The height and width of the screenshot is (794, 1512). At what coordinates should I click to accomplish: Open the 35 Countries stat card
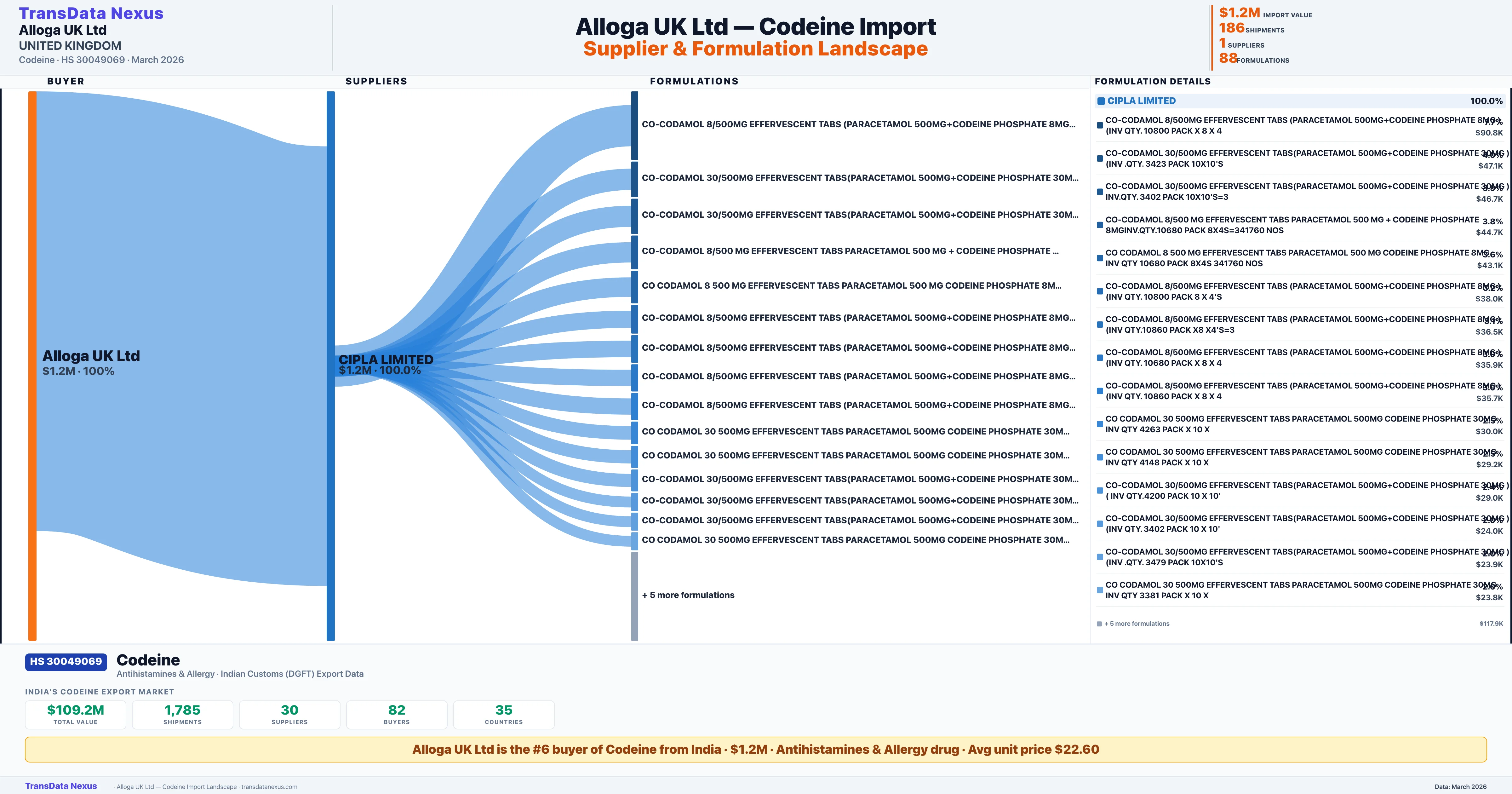[x=504, y=714]
